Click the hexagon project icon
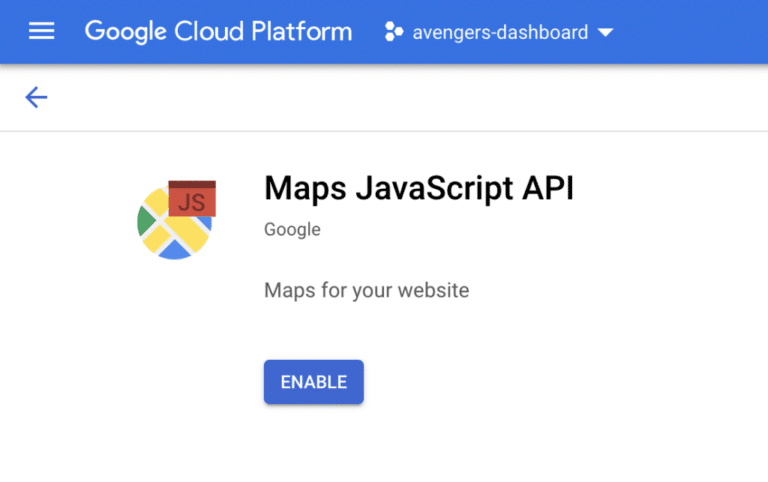 click(394, 32)
